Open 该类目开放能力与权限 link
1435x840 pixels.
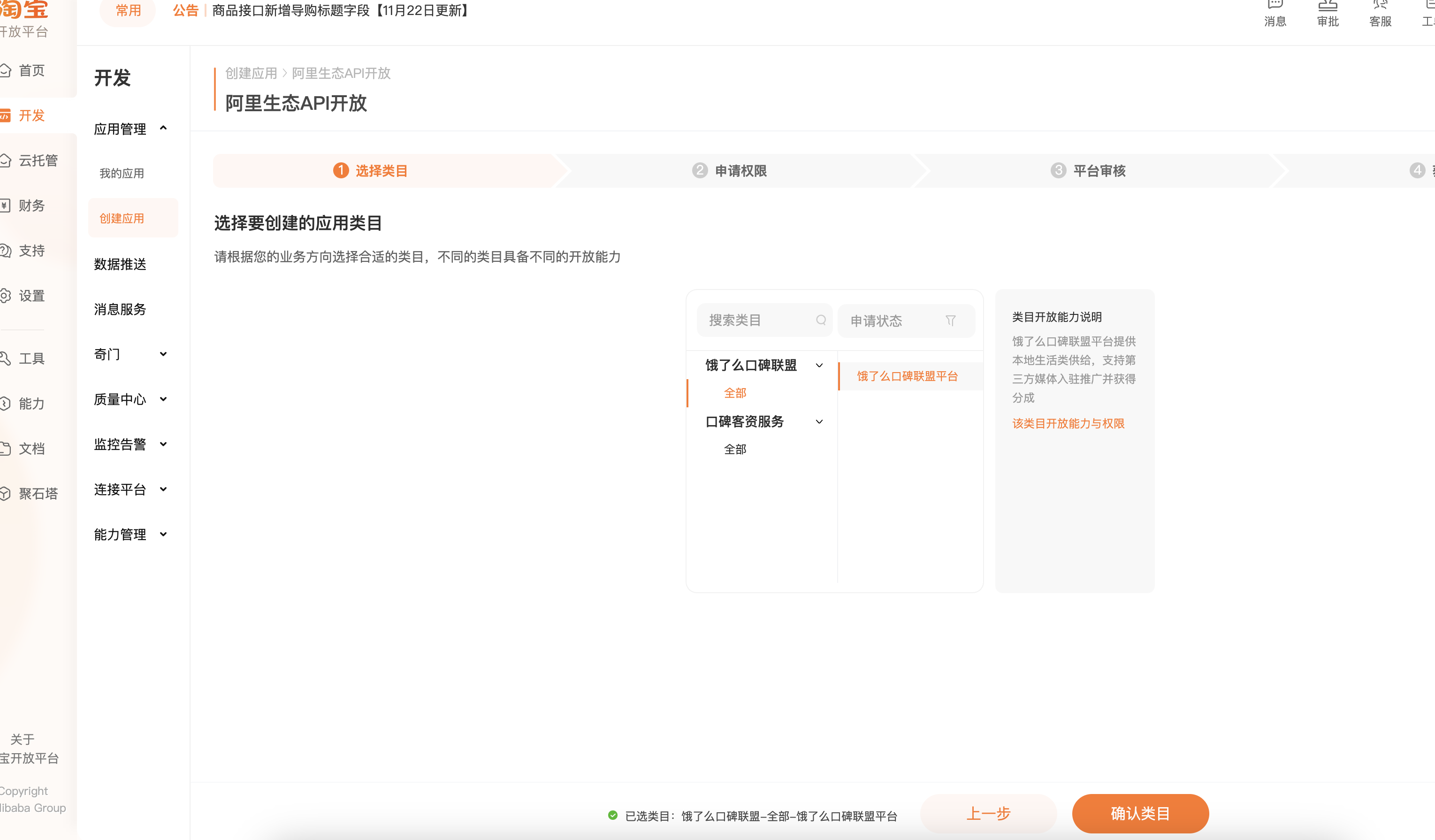click(1068, 424)
